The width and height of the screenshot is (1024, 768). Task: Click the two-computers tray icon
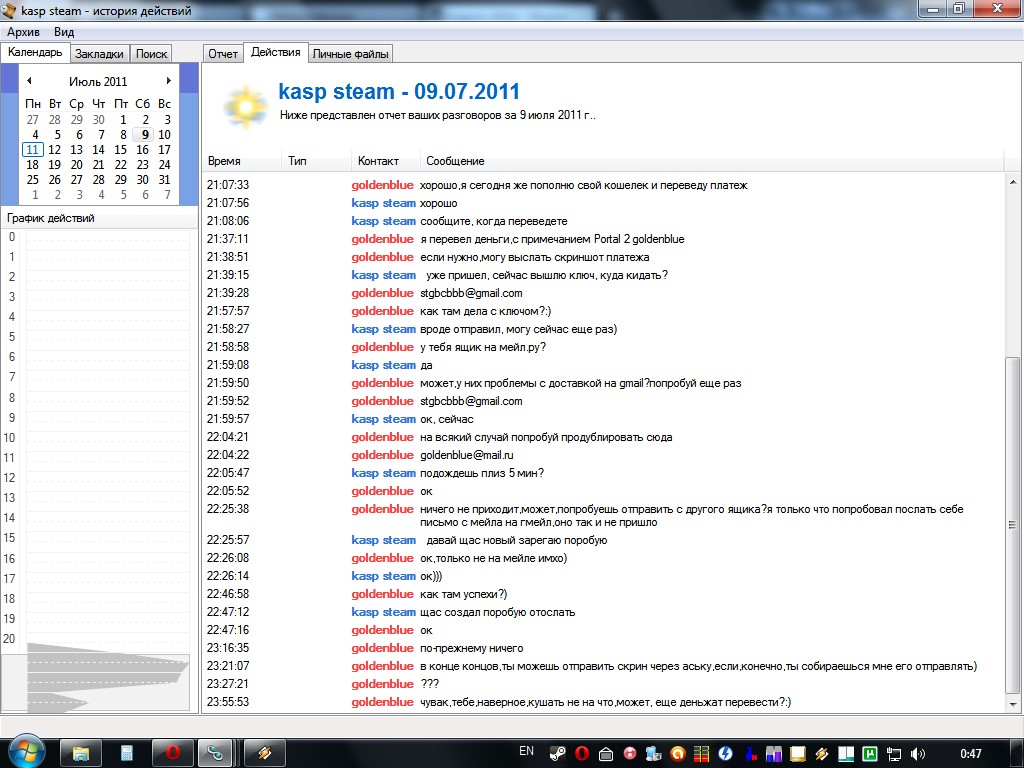654,754
